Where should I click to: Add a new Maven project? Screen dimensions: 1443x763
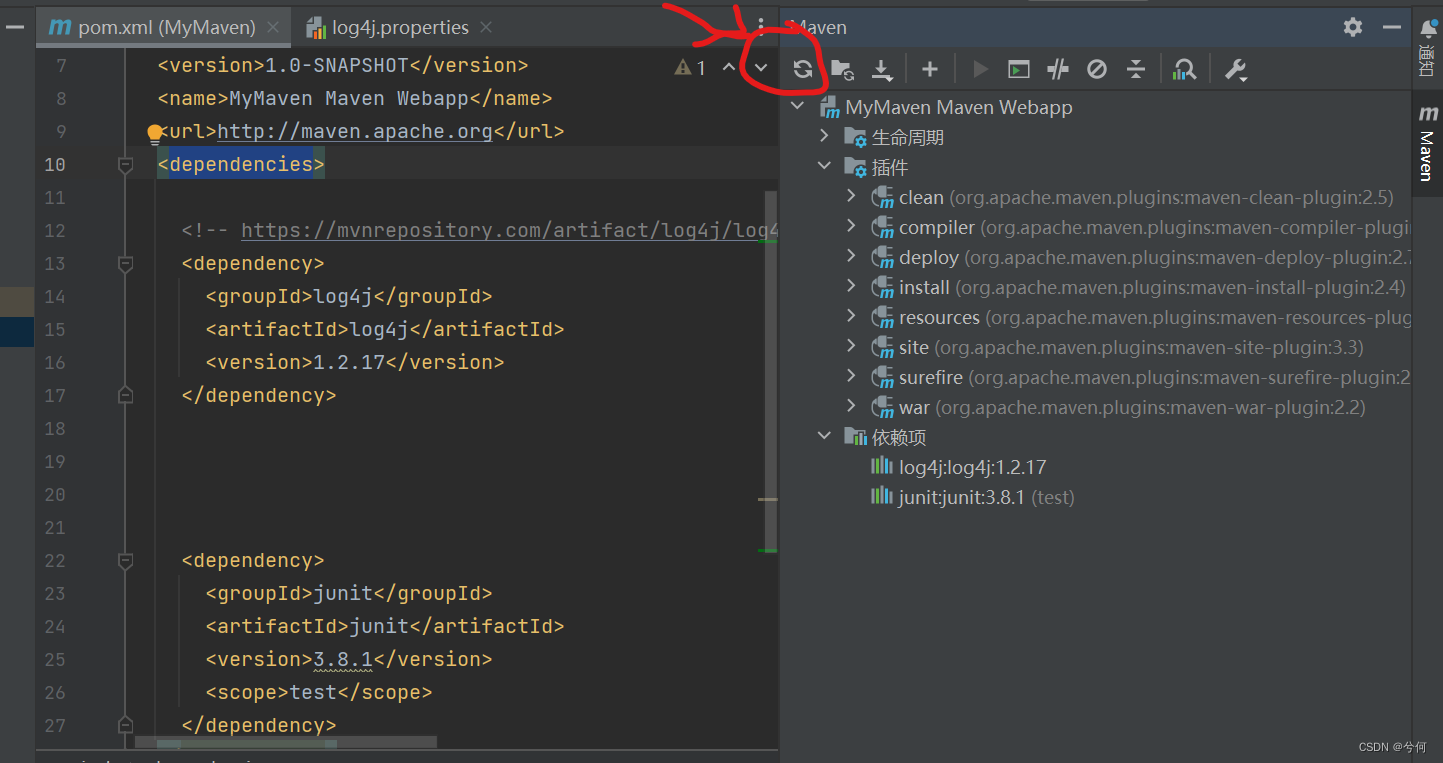coord(929,68)
